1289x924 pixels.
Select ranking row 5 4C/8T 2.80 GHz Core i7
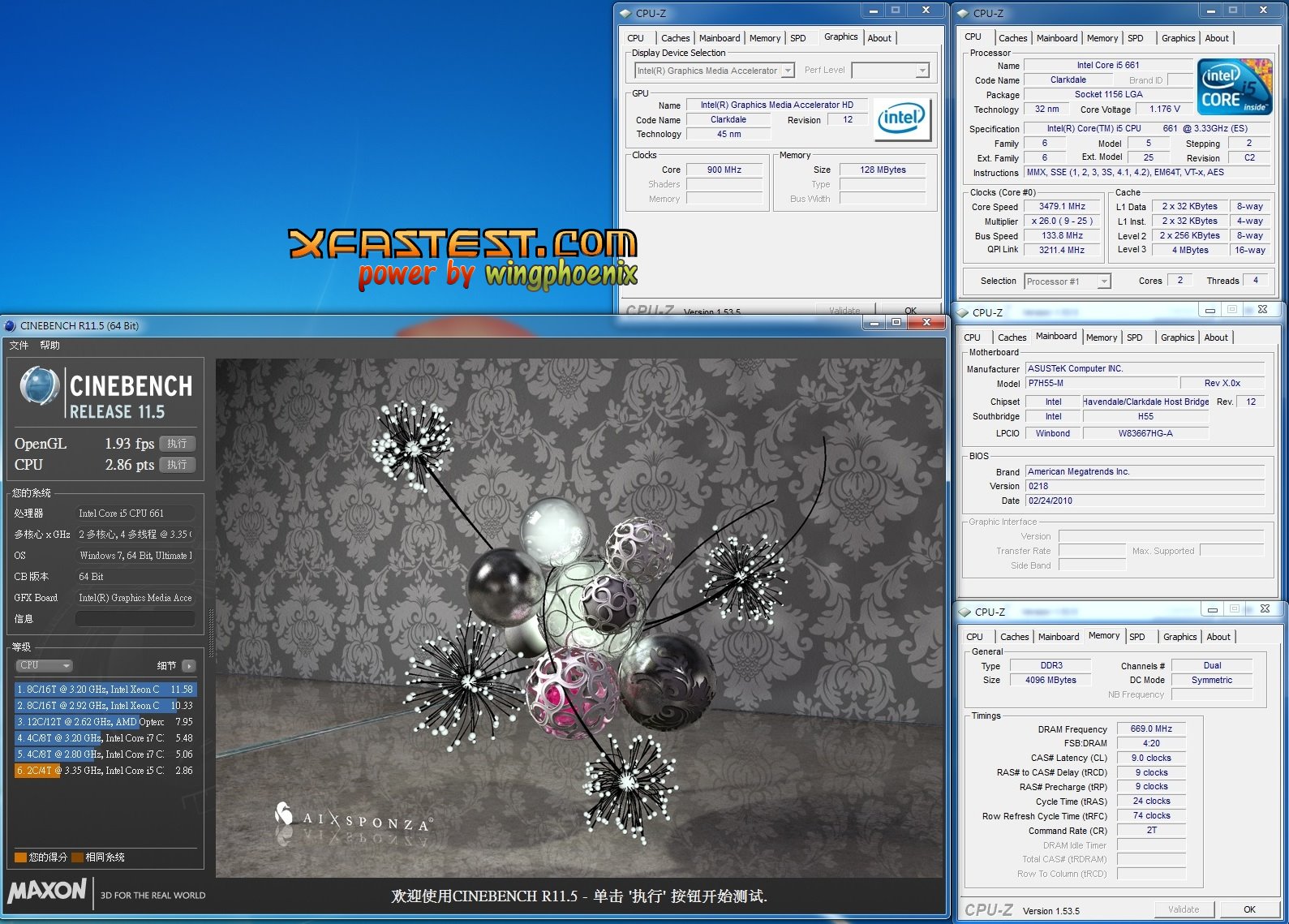point(105,754)
